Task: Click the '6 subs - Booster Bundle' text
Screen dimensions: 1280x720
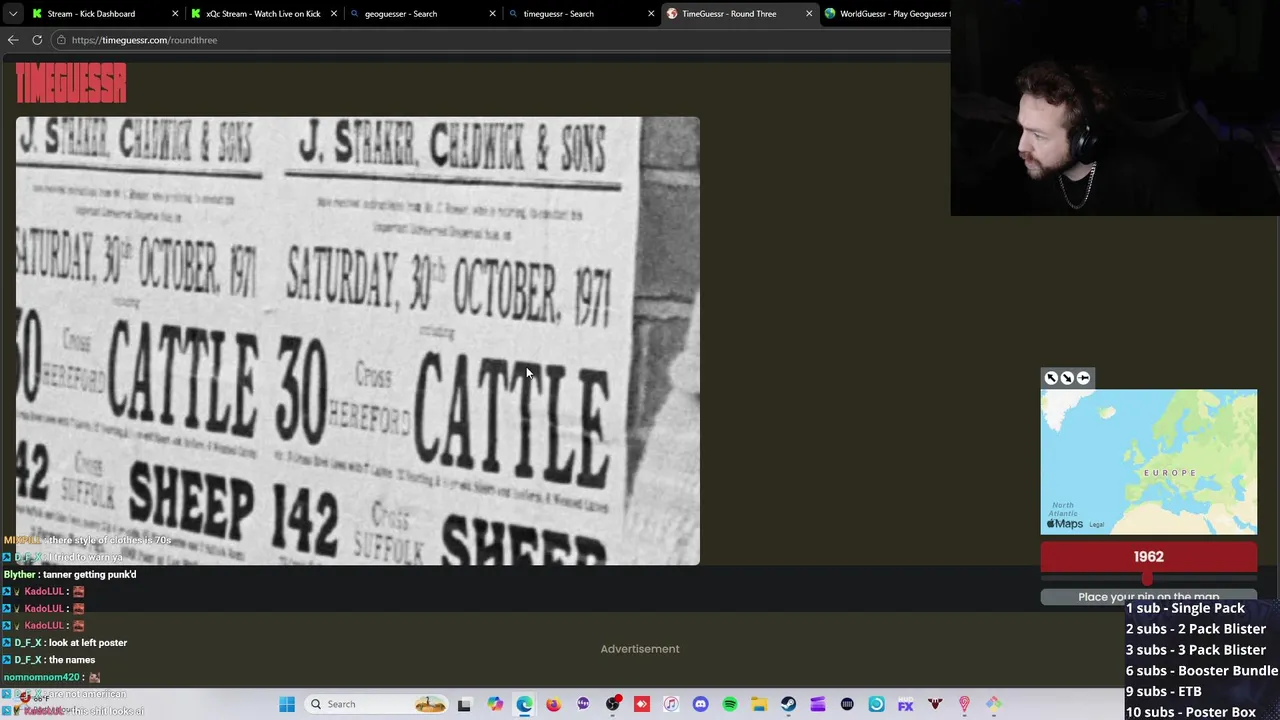Action: tap(1202, 671)
